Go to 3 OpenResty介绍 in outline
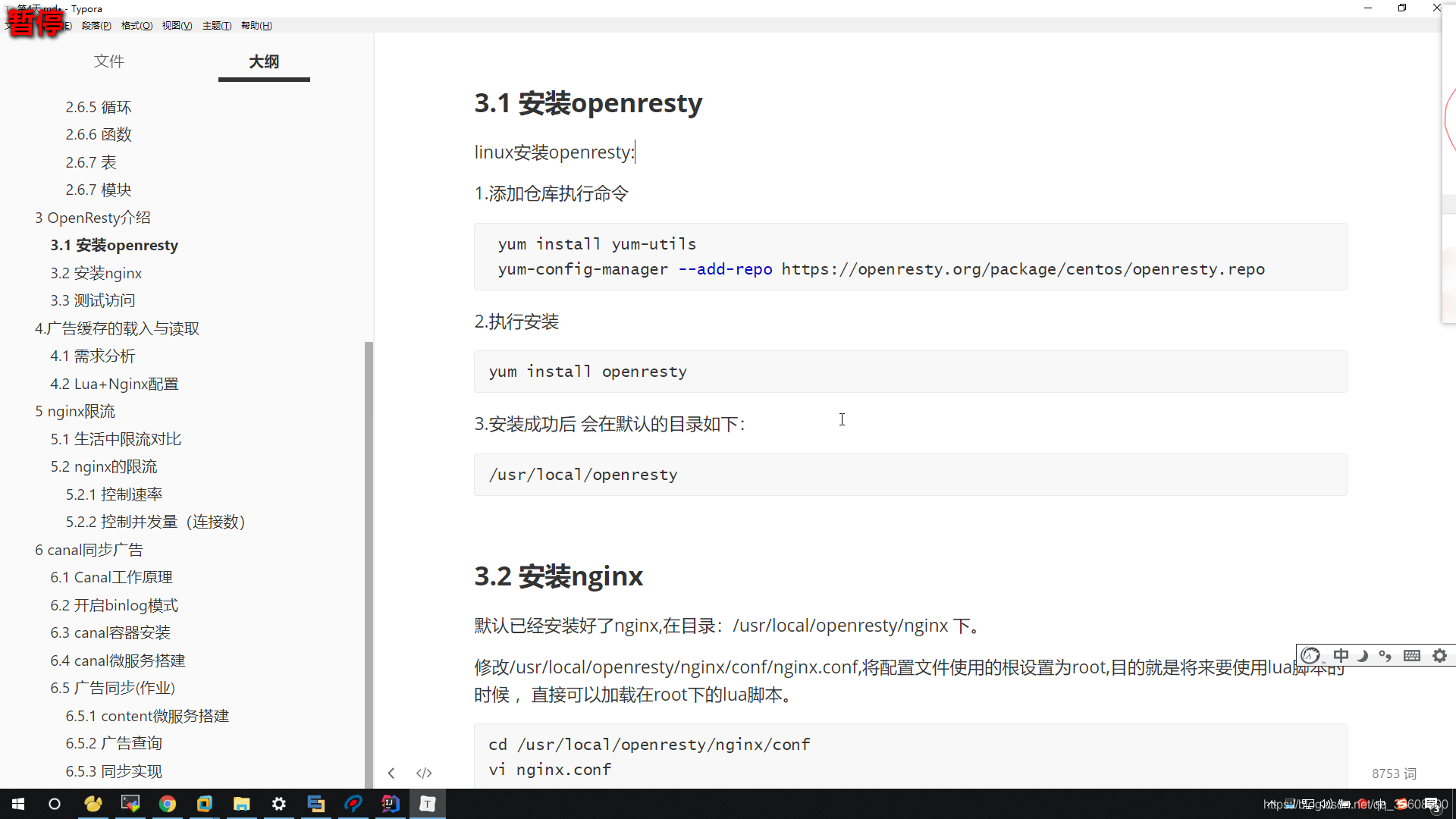 click(93, 218)
